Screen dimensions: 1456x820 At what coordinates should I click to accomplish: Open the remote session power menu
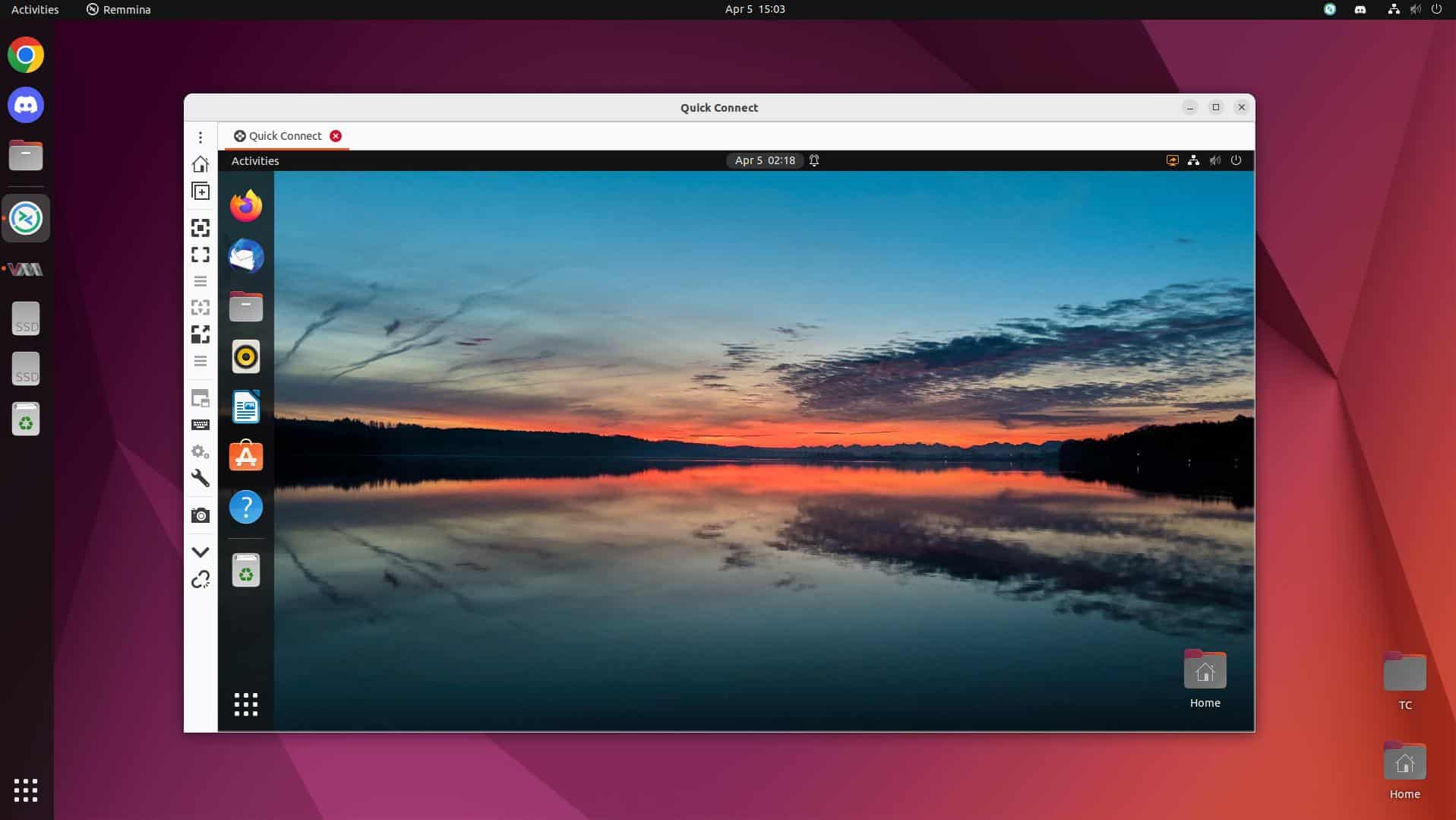[1235, 160]
